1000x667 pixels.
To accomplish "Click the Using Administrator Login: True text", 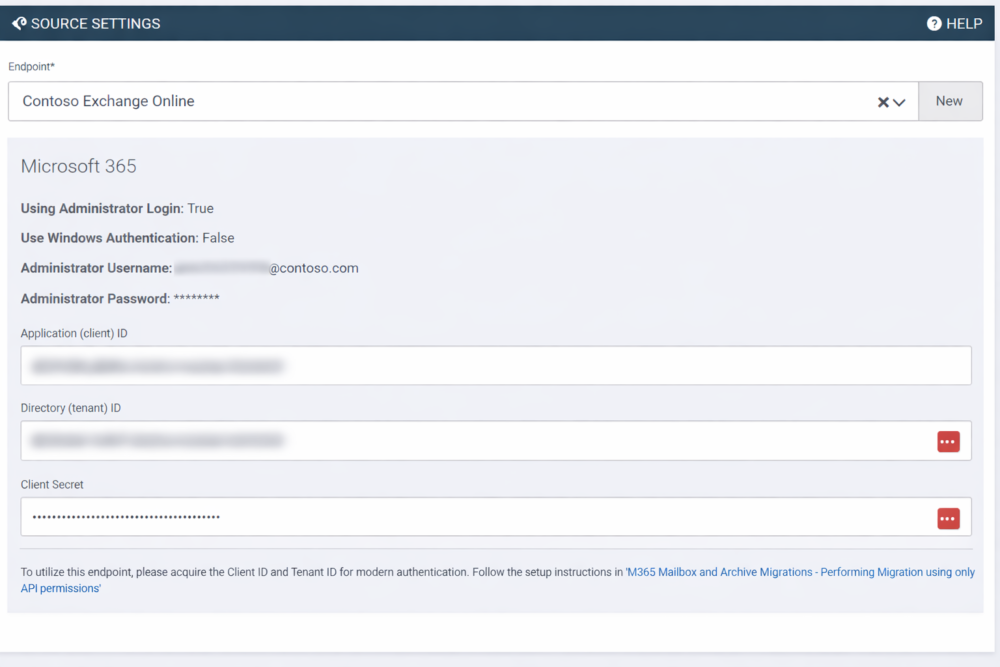I will click(117, 209).
